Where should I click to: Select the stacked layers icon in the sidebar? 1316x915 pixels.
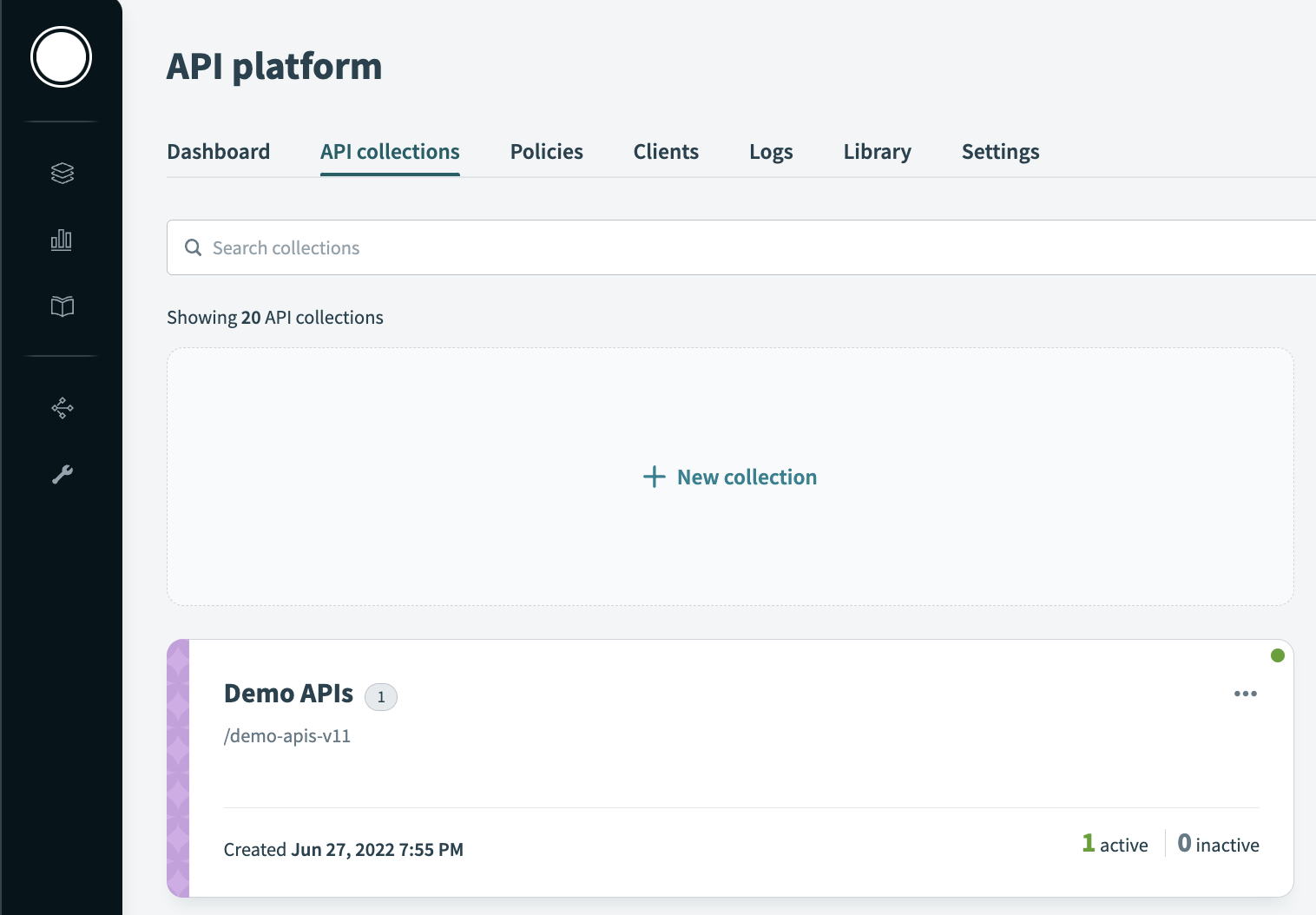[x=61, y=173]
